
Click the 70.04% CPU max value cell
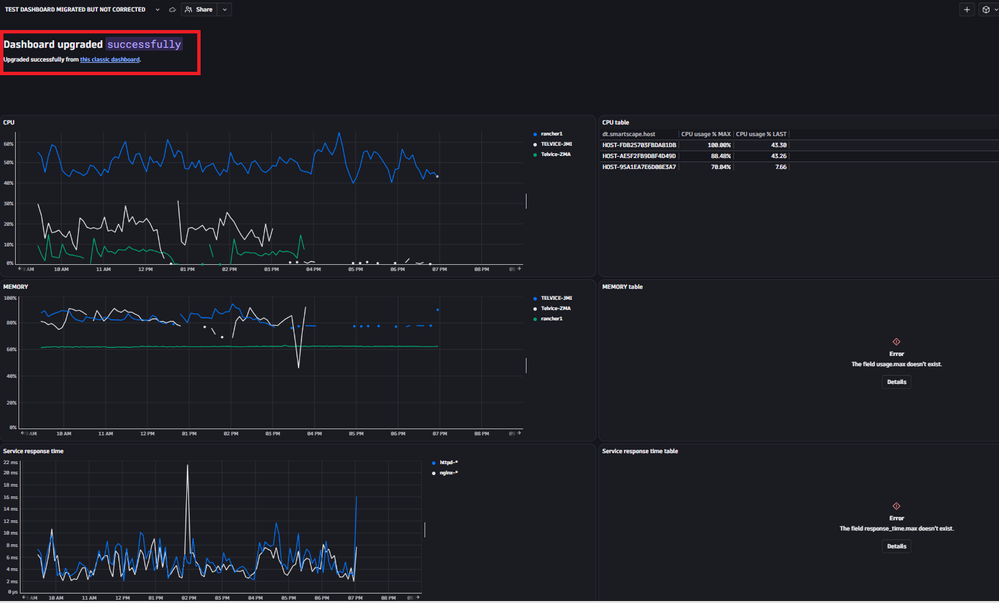coord(720,167)
